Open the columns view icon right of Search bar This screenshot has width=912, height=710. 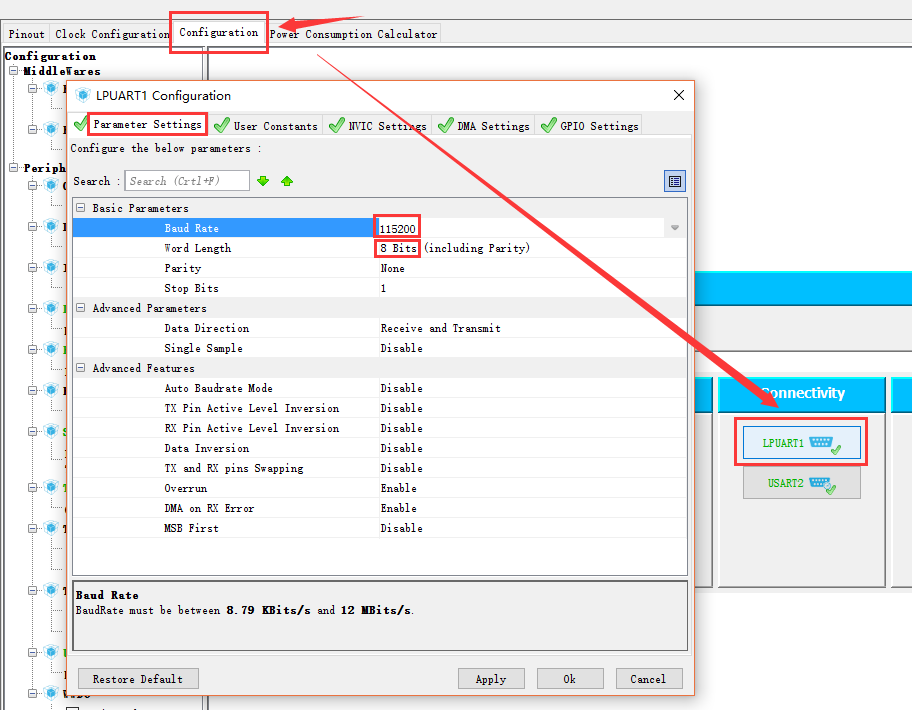[674, 181]
